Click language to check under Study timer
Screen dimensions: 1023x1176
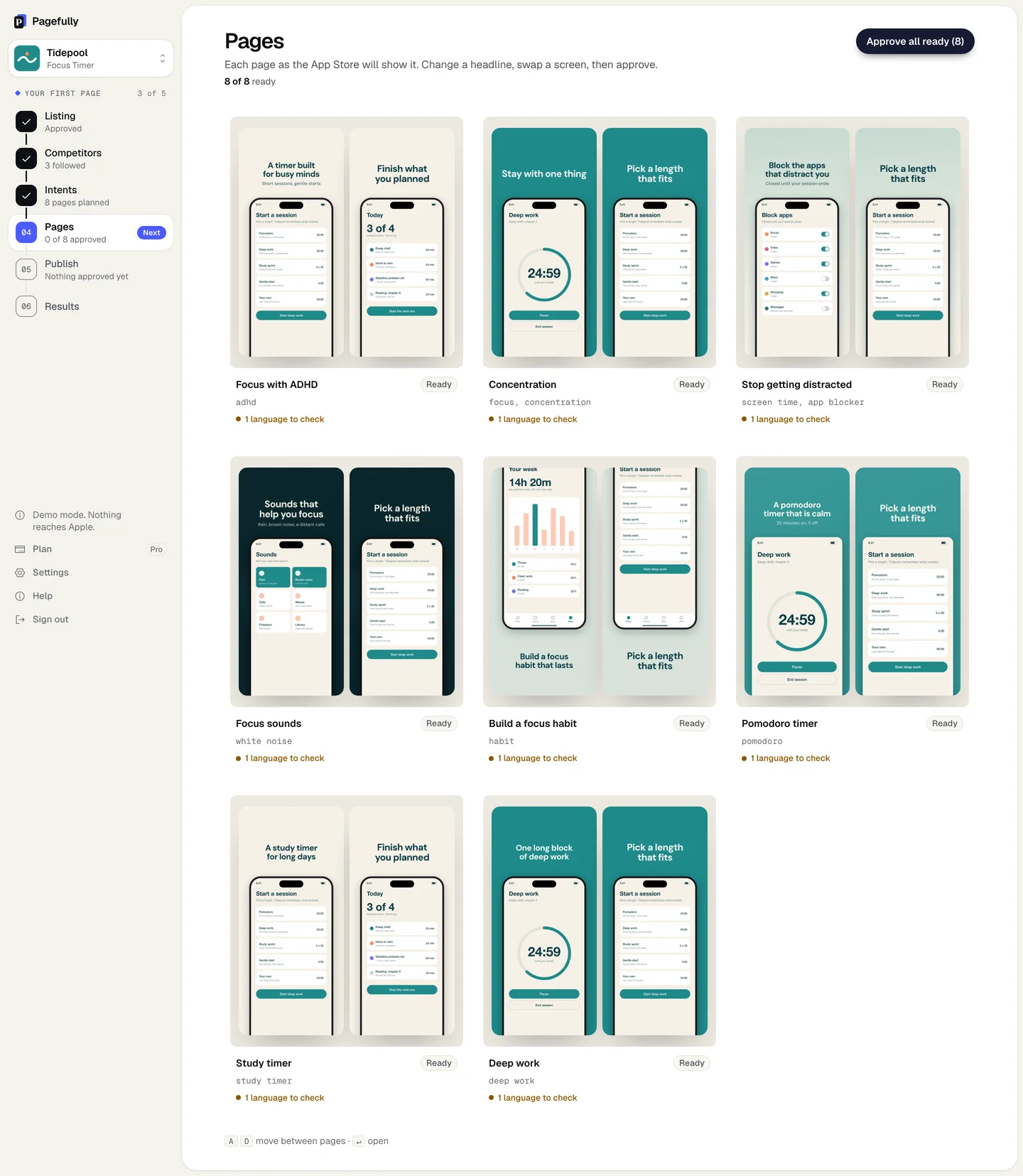point(280,1098)
